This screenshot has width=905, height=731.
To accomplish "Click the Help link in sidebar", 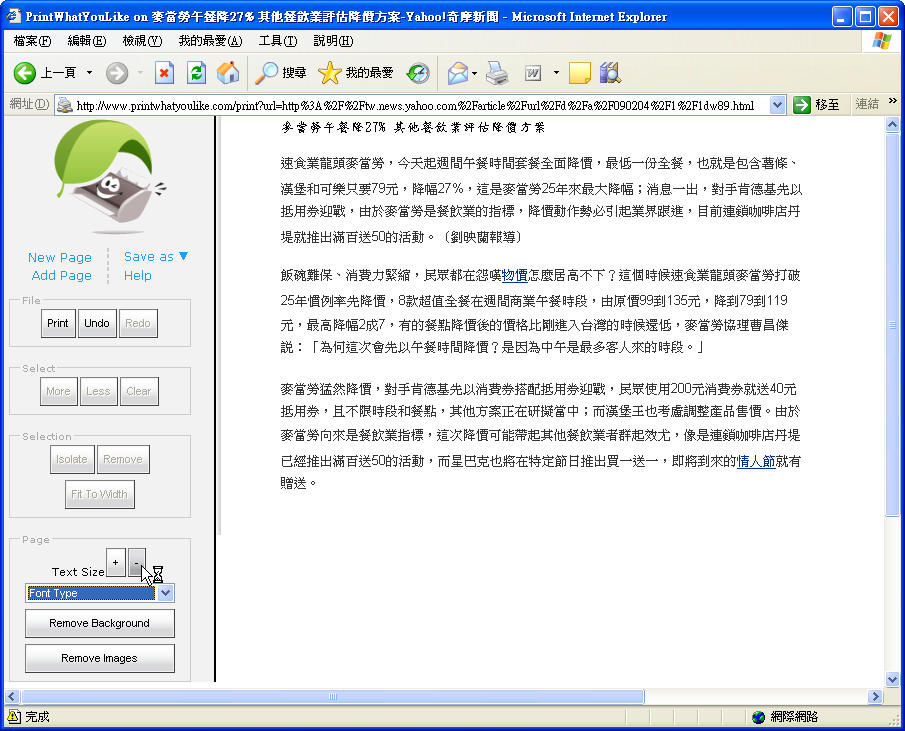I will click(138, 276).
